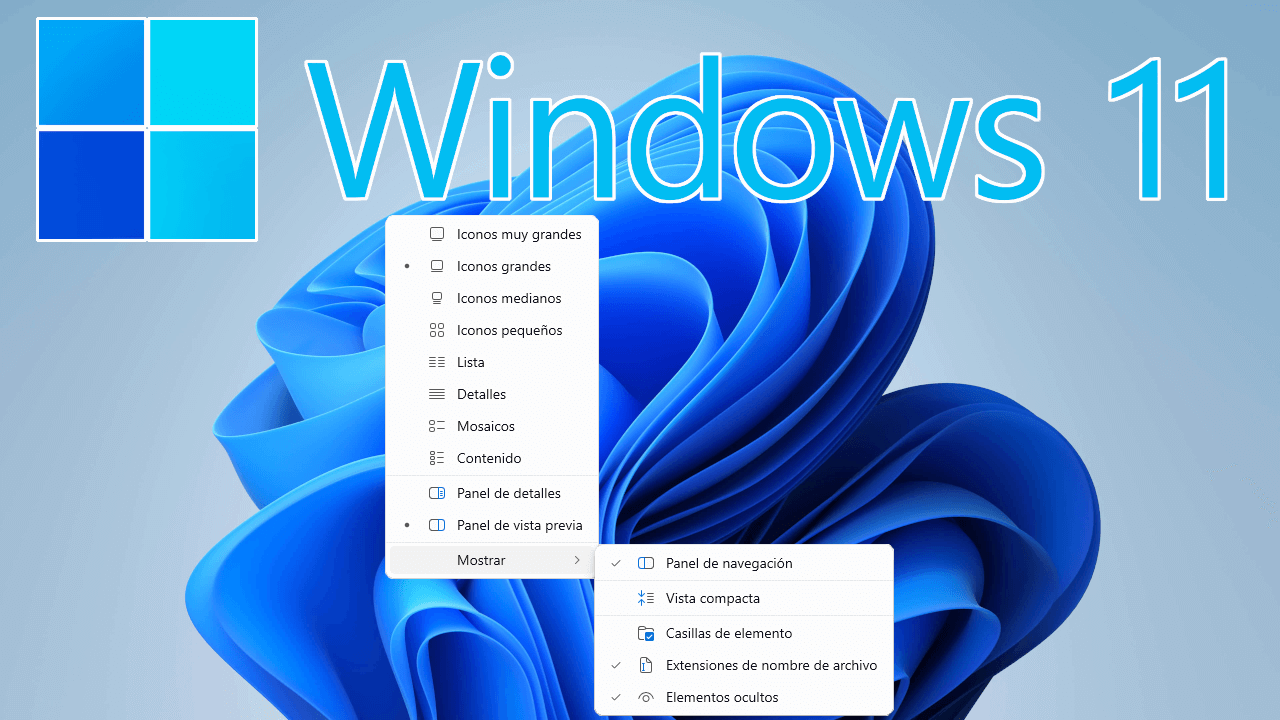Image resolution: width=1280 pixels, height=720 pixels.
Task: Choose the Iconos grandes view option
Action: pos(492,266)
